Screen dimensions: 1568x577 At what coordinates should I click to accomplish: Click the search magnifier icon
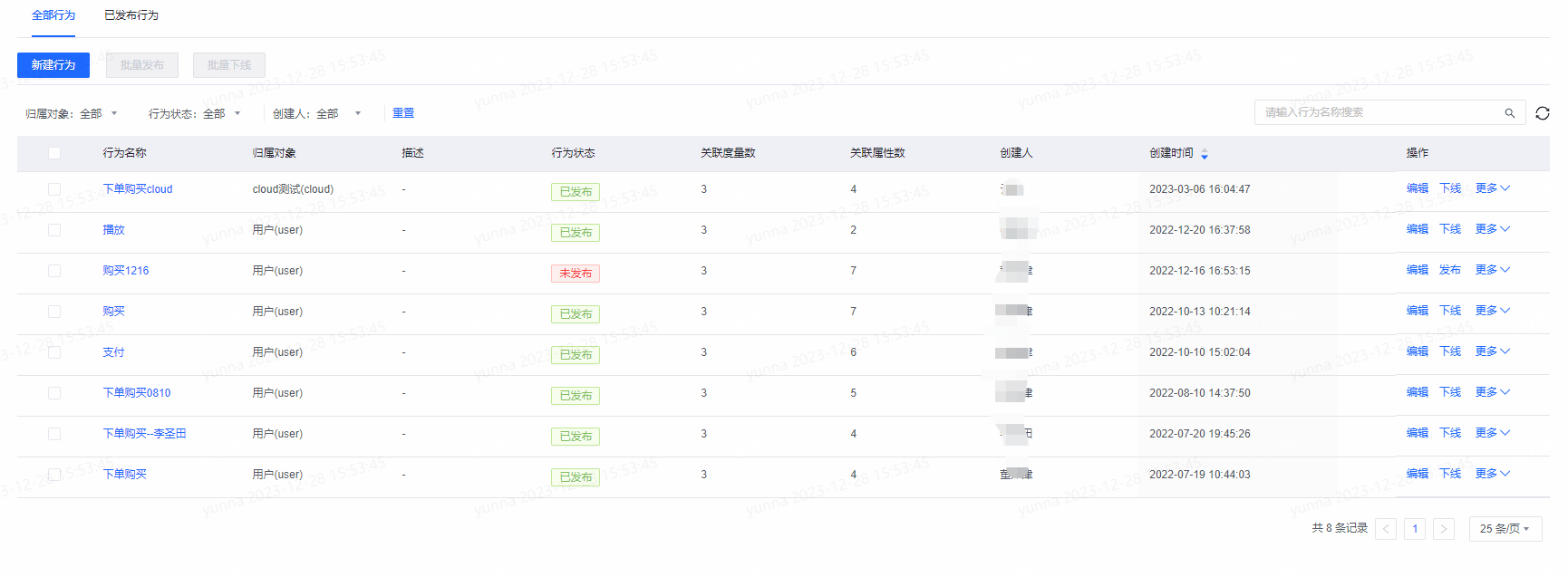pos(1509,113)
